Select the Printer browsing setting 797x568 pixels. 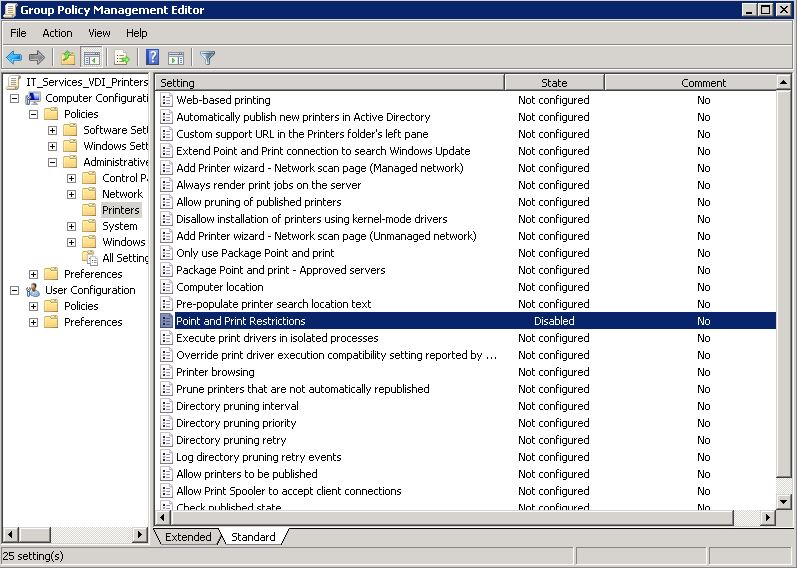point(215,372)
